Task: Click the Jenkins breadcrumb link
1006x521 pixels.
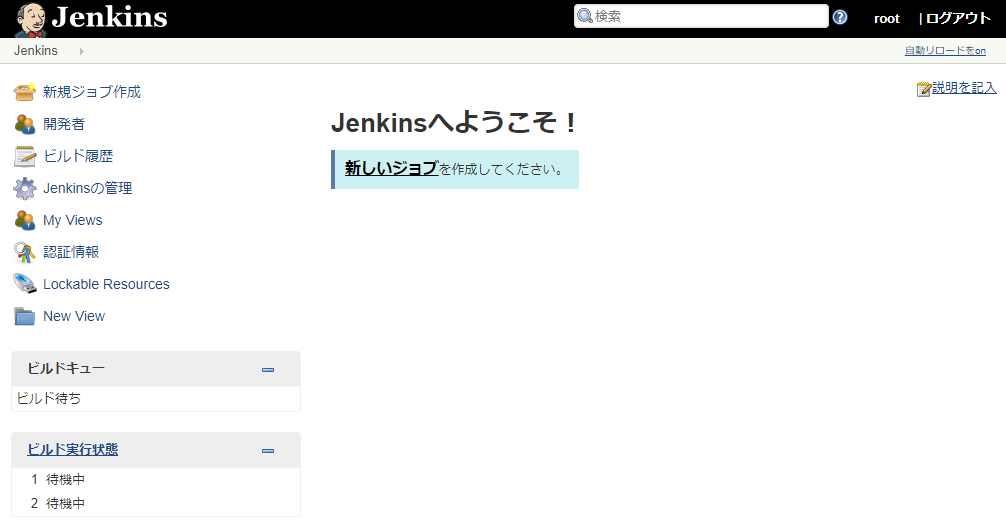Action: tap(36, 51)
